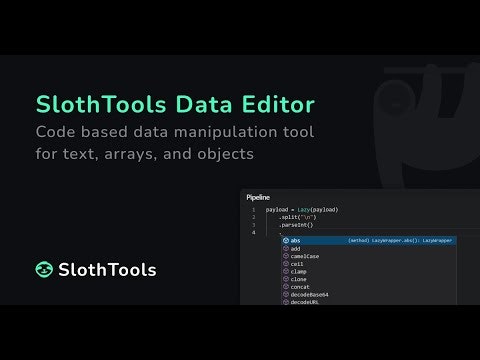Click the 'SlothTools Data Editor' green title
The width and height of the screenshot is (480, 360).
tap(175, 104)
